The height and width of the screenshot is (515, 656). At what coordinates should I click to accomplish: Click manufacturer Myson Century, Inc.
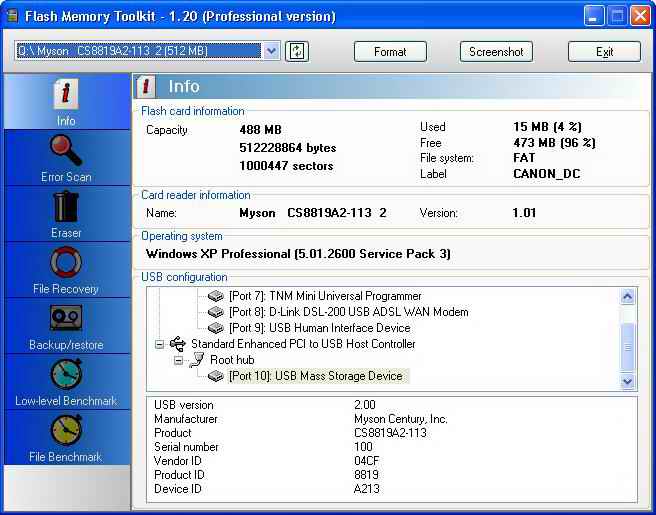tap(401, 419)
